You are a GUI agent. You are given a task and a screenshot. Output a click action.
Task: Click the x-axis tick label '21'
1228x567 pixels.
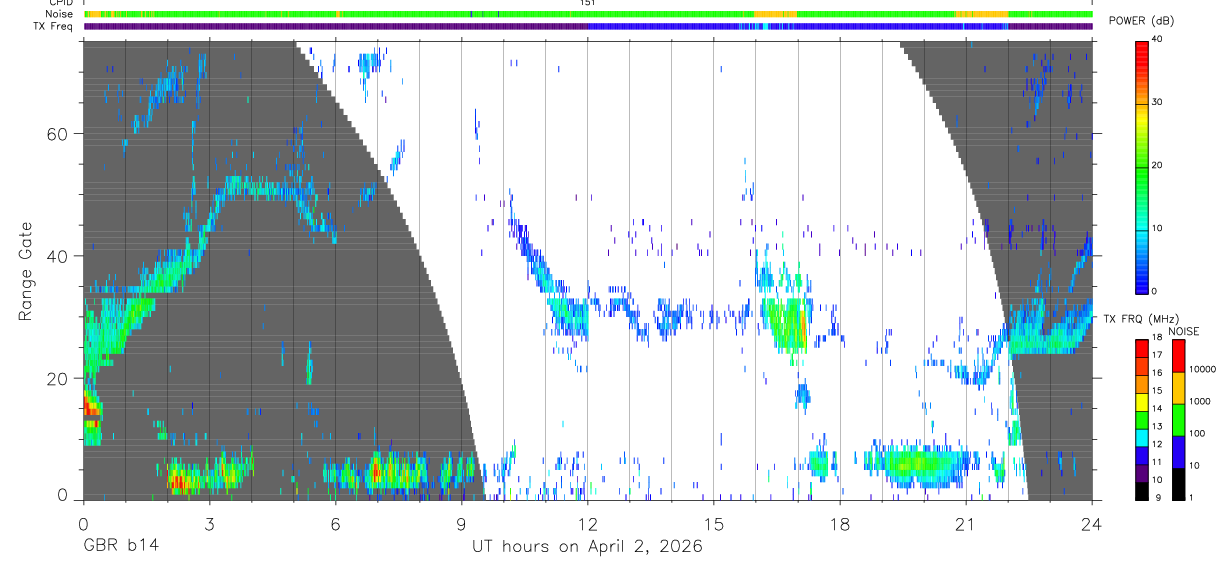coord(966,523)
